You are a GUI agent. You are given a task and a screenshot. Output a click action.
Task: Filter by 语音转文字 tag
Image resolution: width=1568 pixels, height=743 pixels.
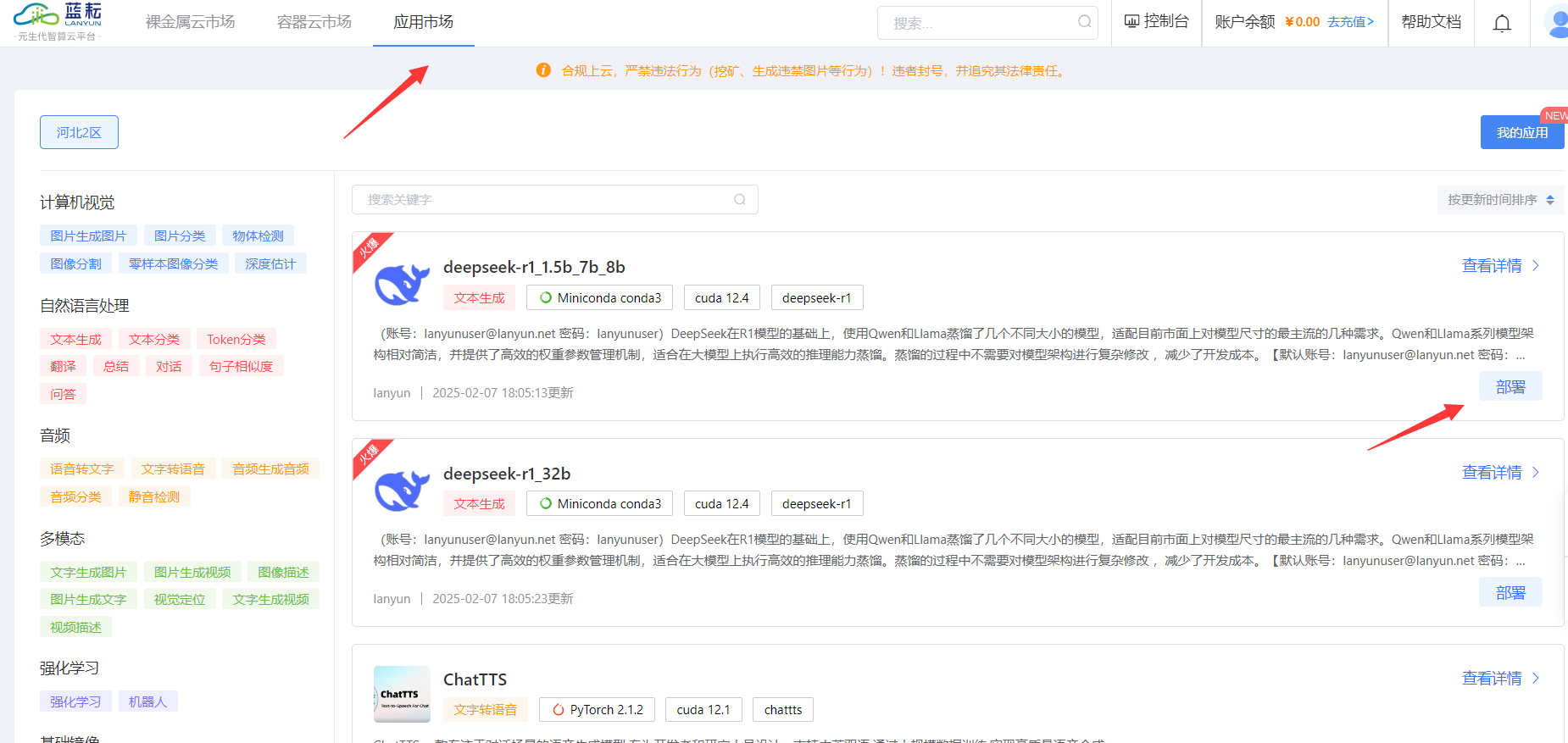pyautogui.click(x=82, y=469)
